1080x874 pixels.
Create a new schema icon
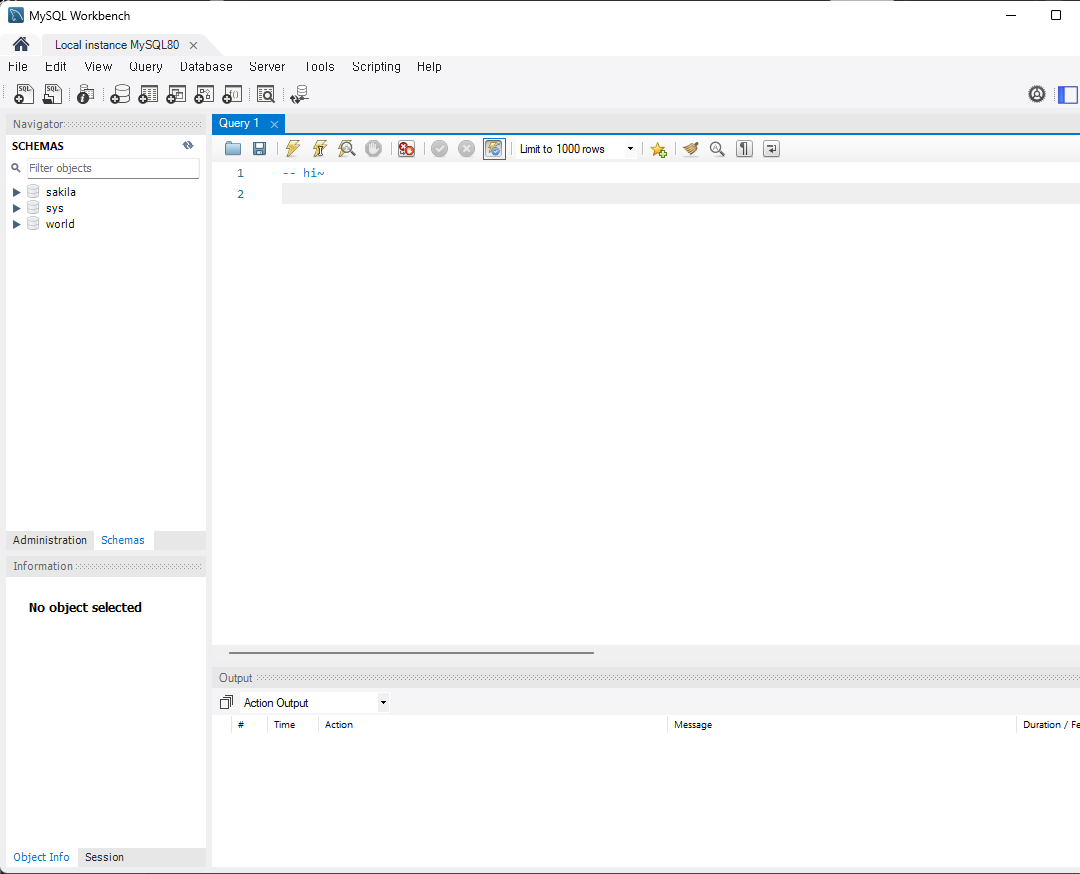click(x=120, y=94)
